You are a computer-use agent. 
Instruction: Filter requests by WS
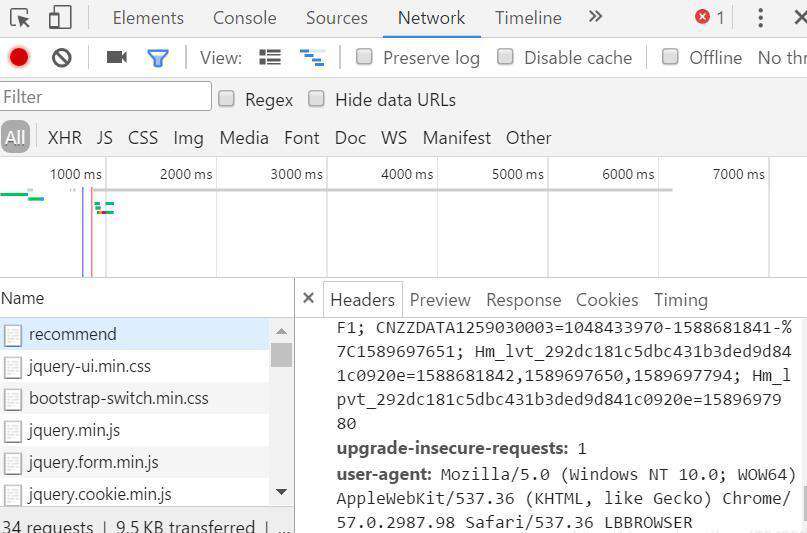click(394, 137)
